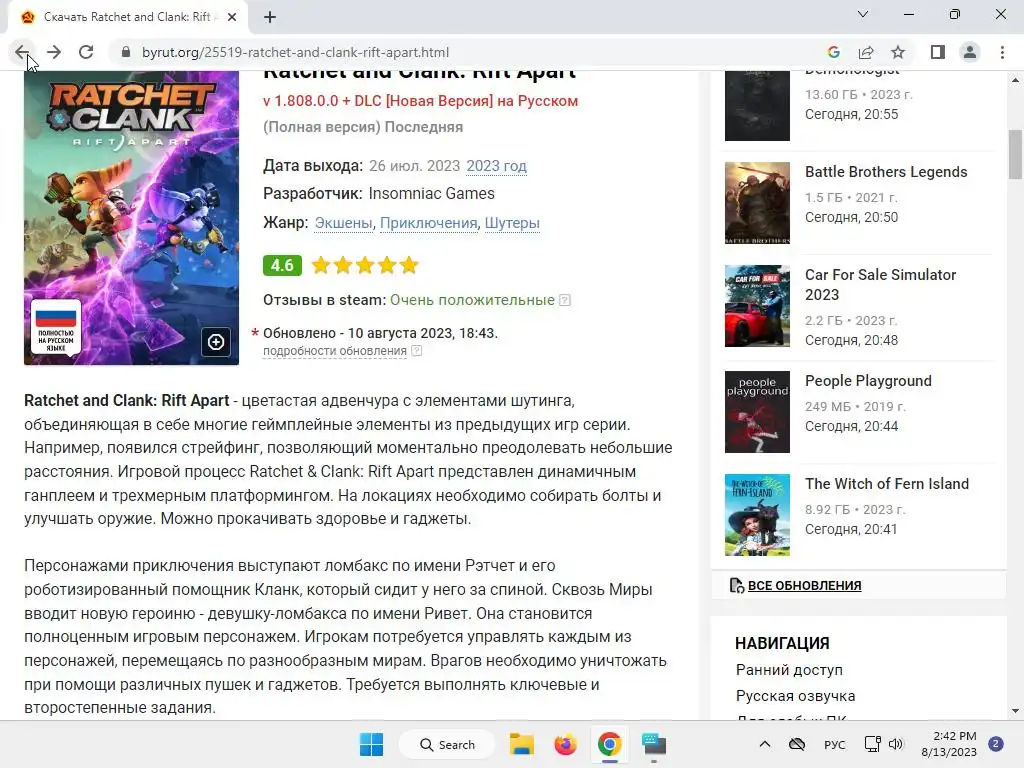
Task: Open the cloud sync tray icon
Action: pyautogui.click(x=797, y=744)
